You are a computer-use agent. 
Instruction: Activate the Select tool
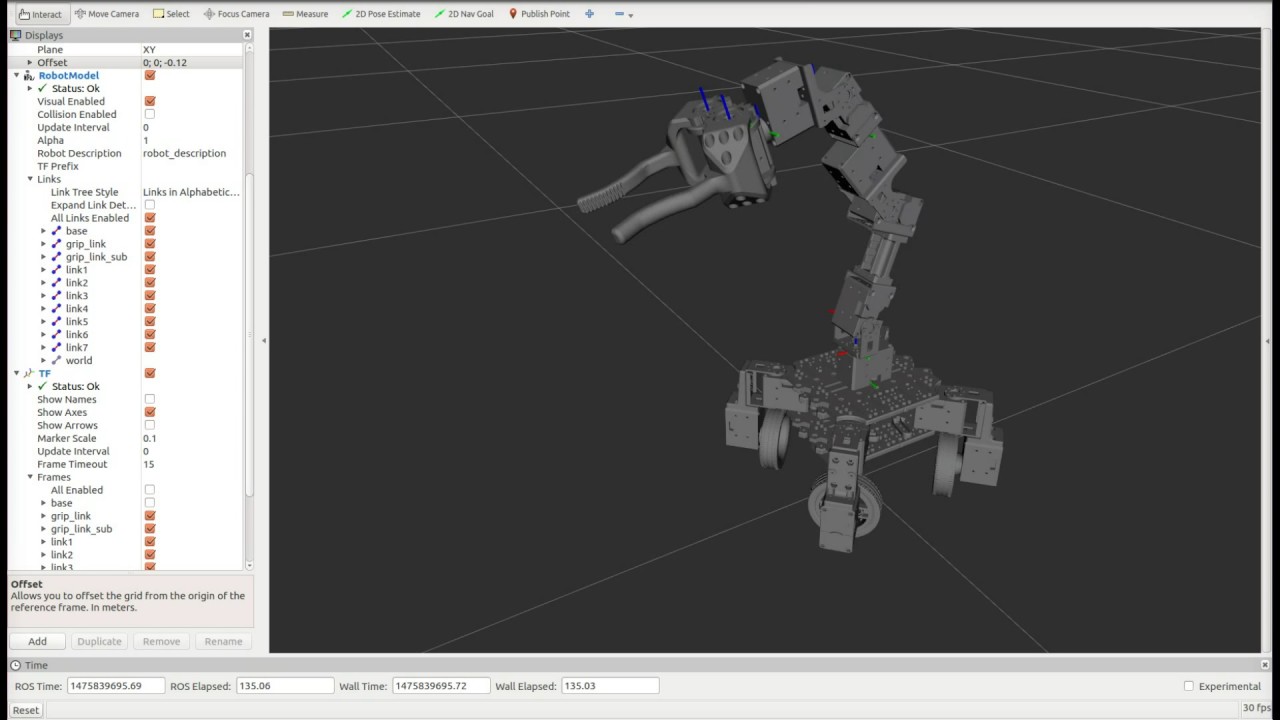171,14
